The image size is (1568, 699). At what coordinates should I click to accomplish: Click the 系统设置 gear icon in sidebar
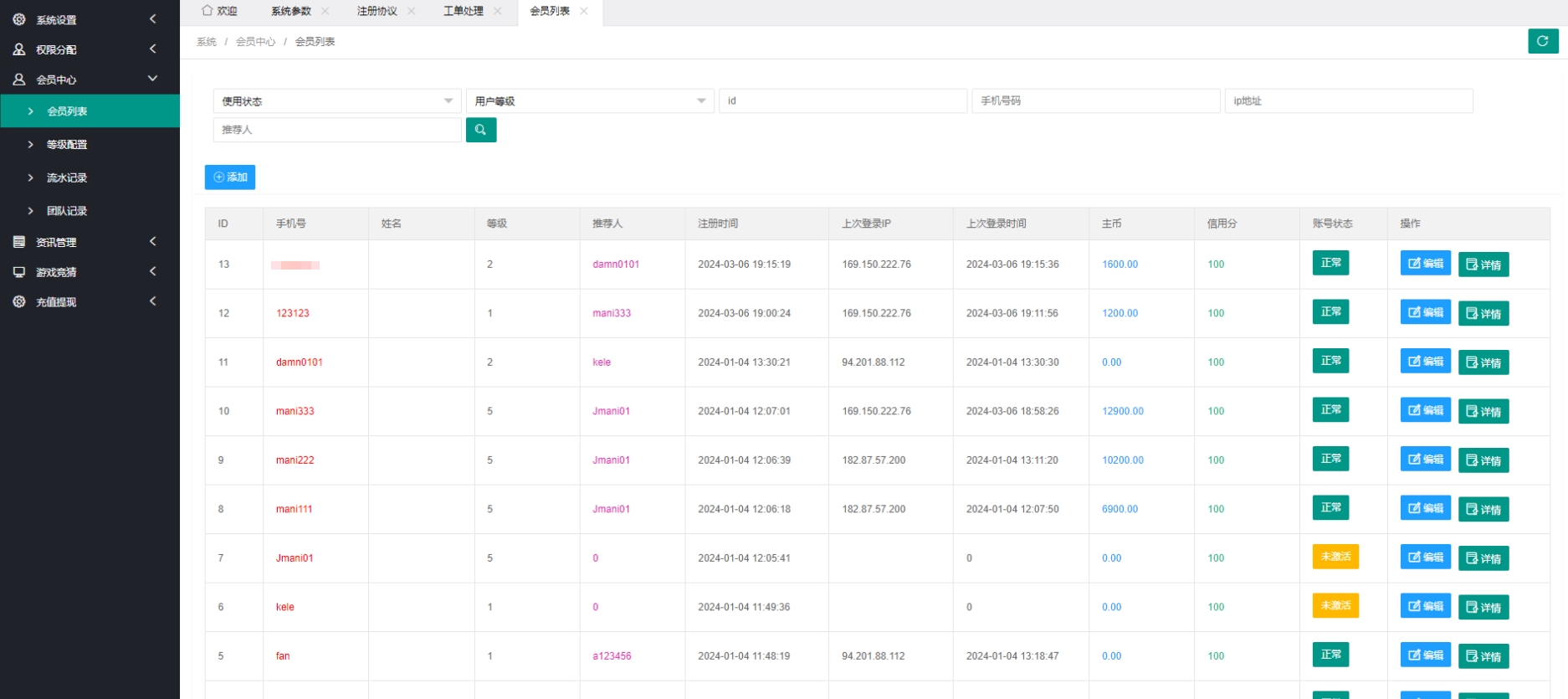pos(19,19)
